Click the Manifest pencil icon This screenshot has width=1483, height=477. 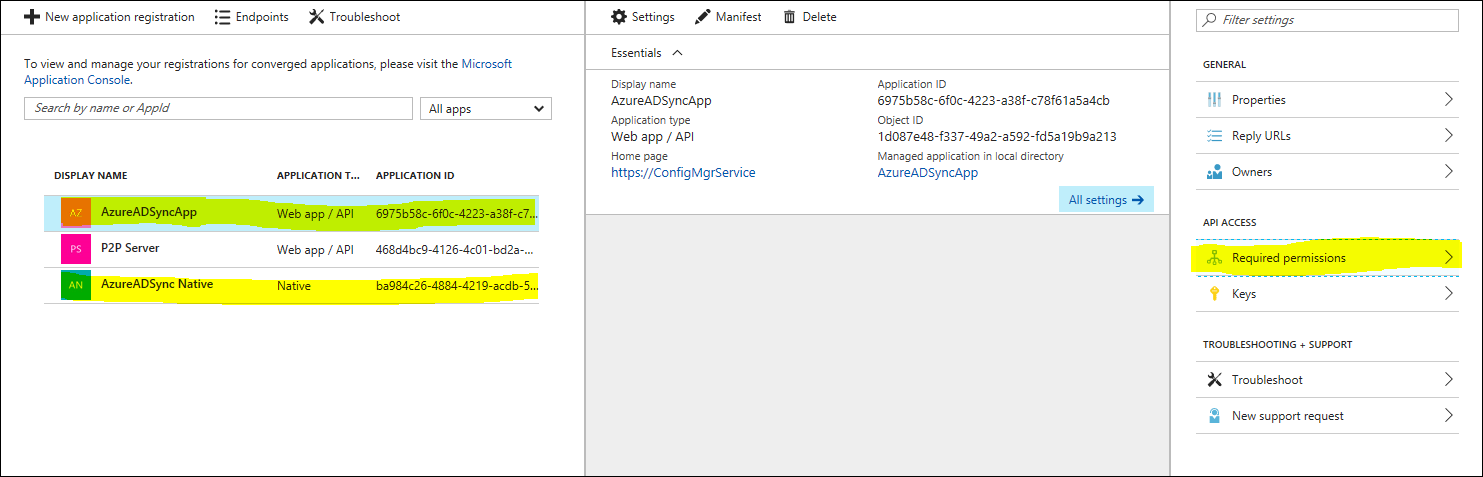tap(702, 17)
